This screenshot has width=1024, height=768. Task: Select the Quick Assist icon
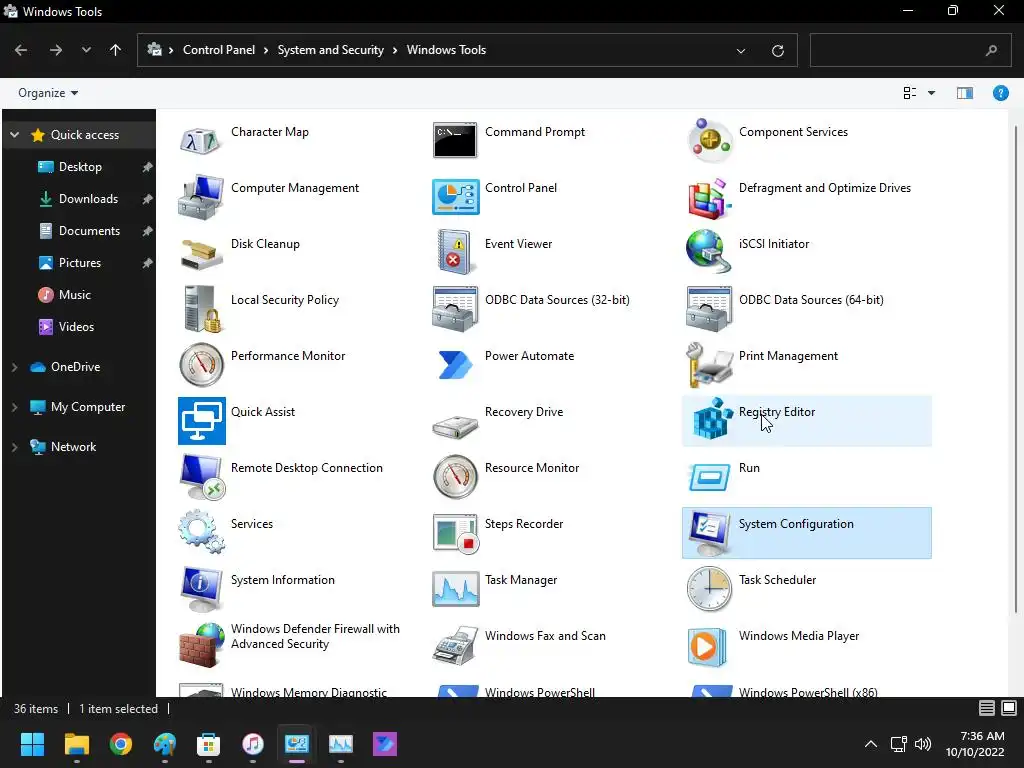(201, 421)
